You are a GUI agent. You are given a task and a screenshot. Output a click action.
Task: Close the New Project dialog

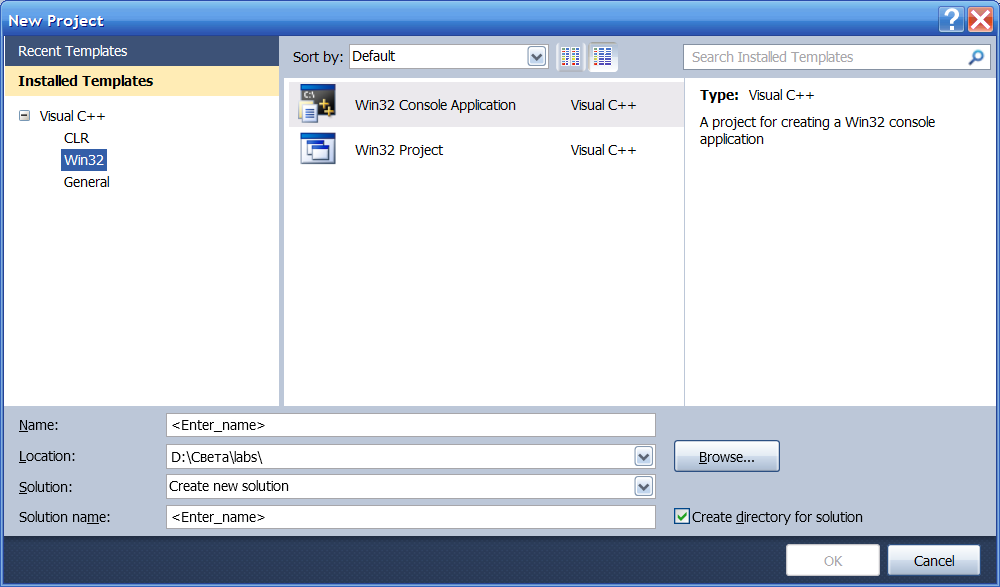click(980, 20)
